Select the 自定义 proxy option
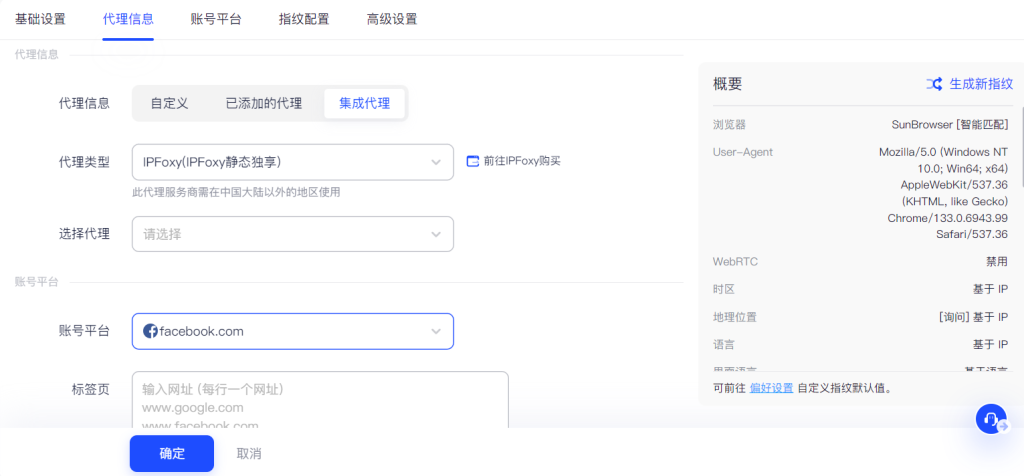This screenshot has width=1024, height=476. point(169,103)
